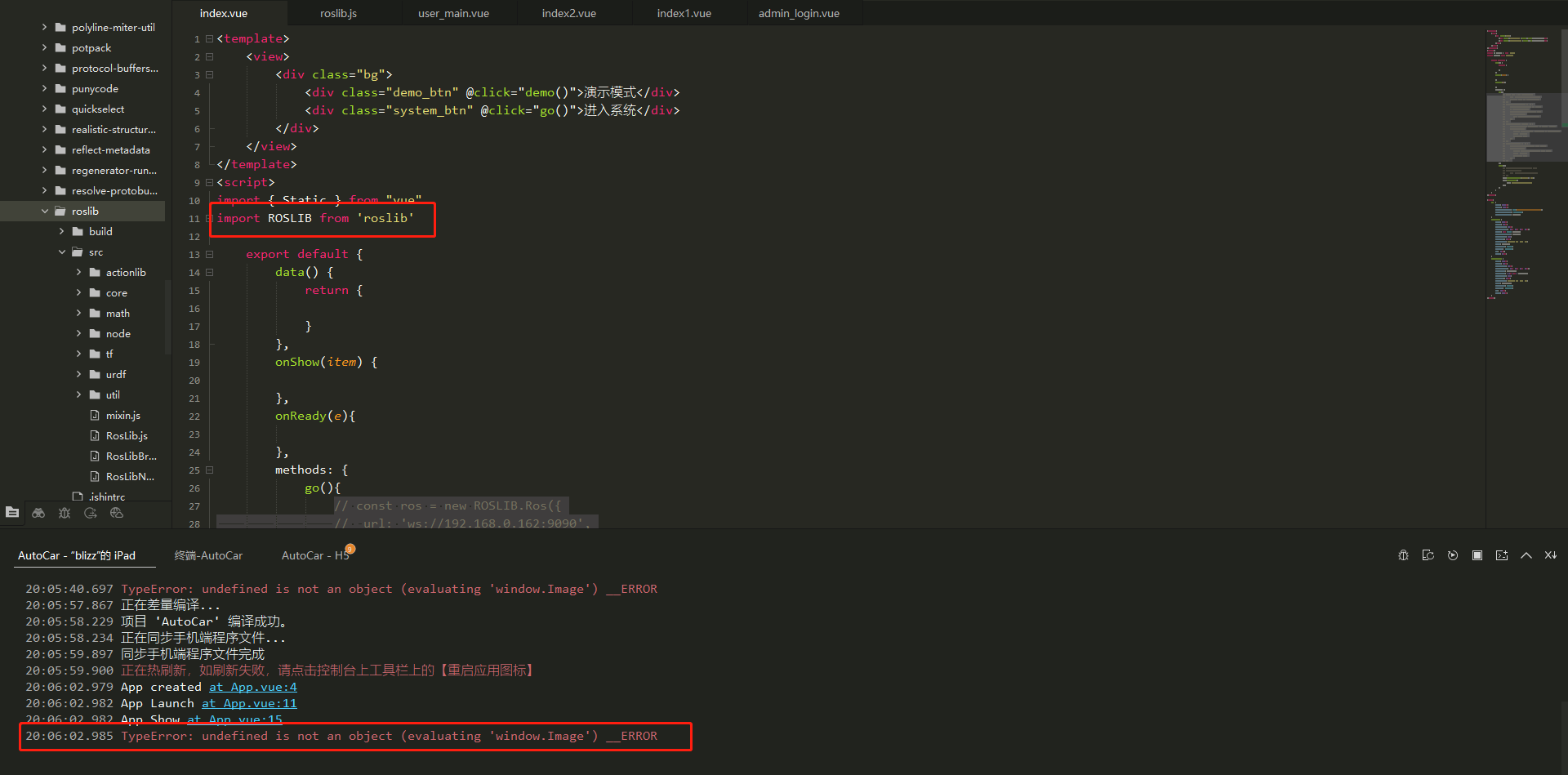The image size is (1568, 775).
Task: Expand the actionlib folder
Action: [x=78, y=272]
